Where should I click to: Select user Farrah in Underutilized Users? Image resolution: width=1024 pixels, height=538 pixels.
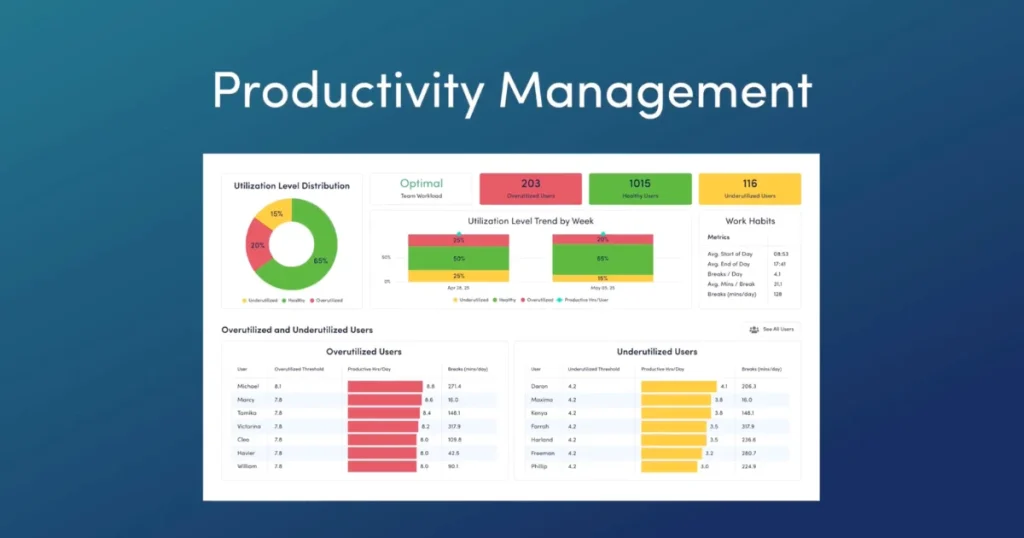[x=540, y=426]
